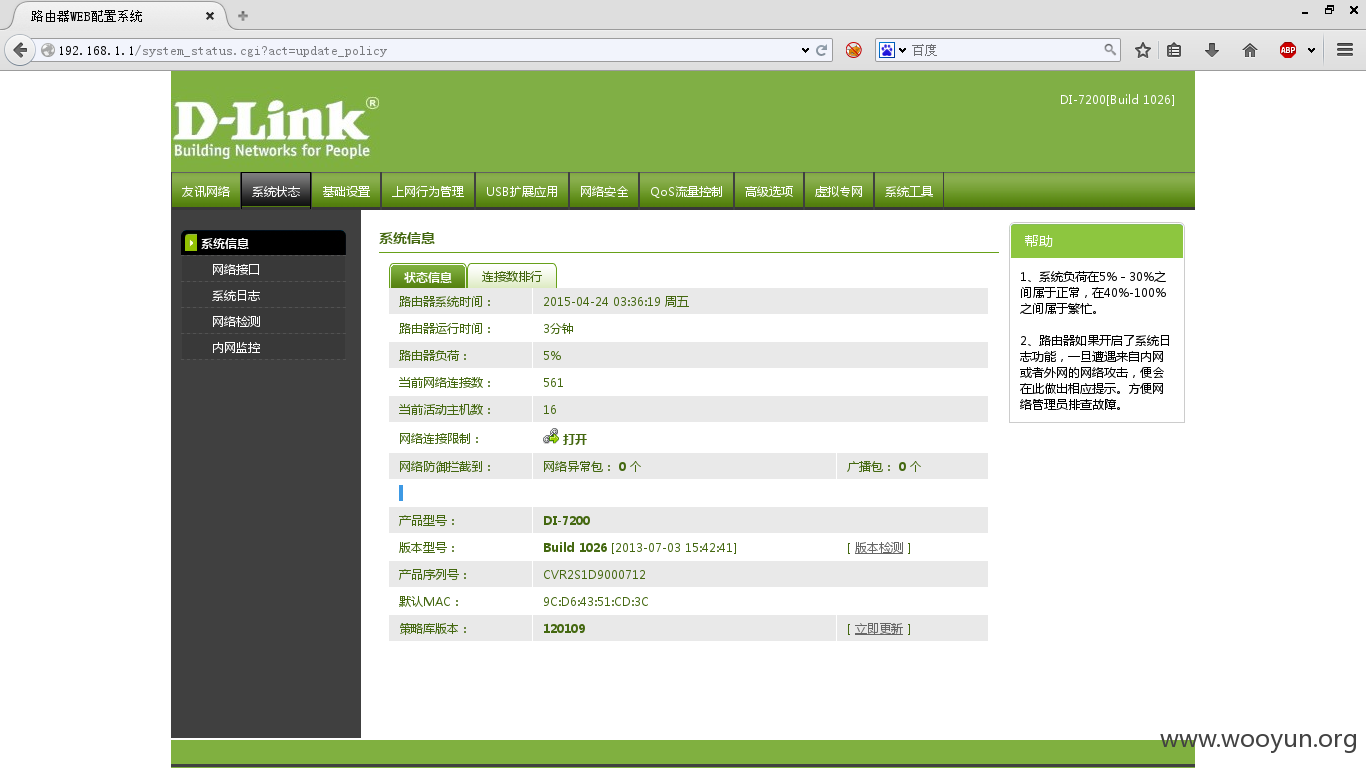
Task: Click the serial number CVR2S1D9000712
Action: pyautogui.click(x=594, y=575)
